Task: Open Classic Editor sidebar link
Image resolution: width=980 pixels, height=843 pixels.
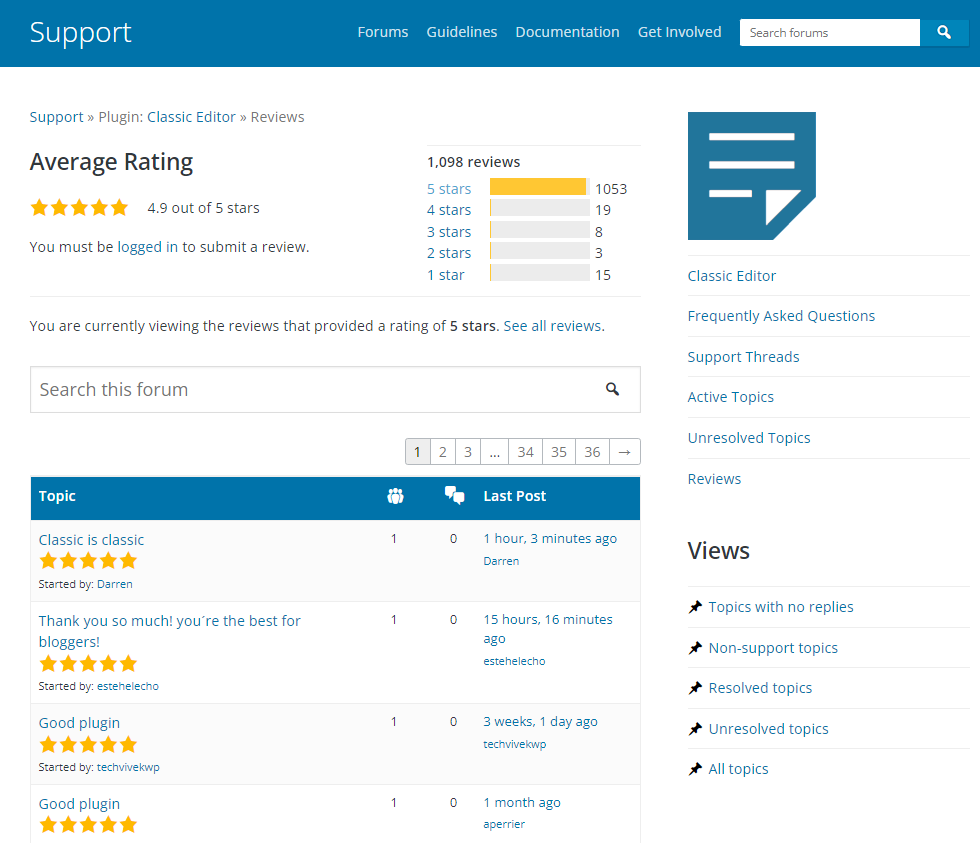Action: 732,276
